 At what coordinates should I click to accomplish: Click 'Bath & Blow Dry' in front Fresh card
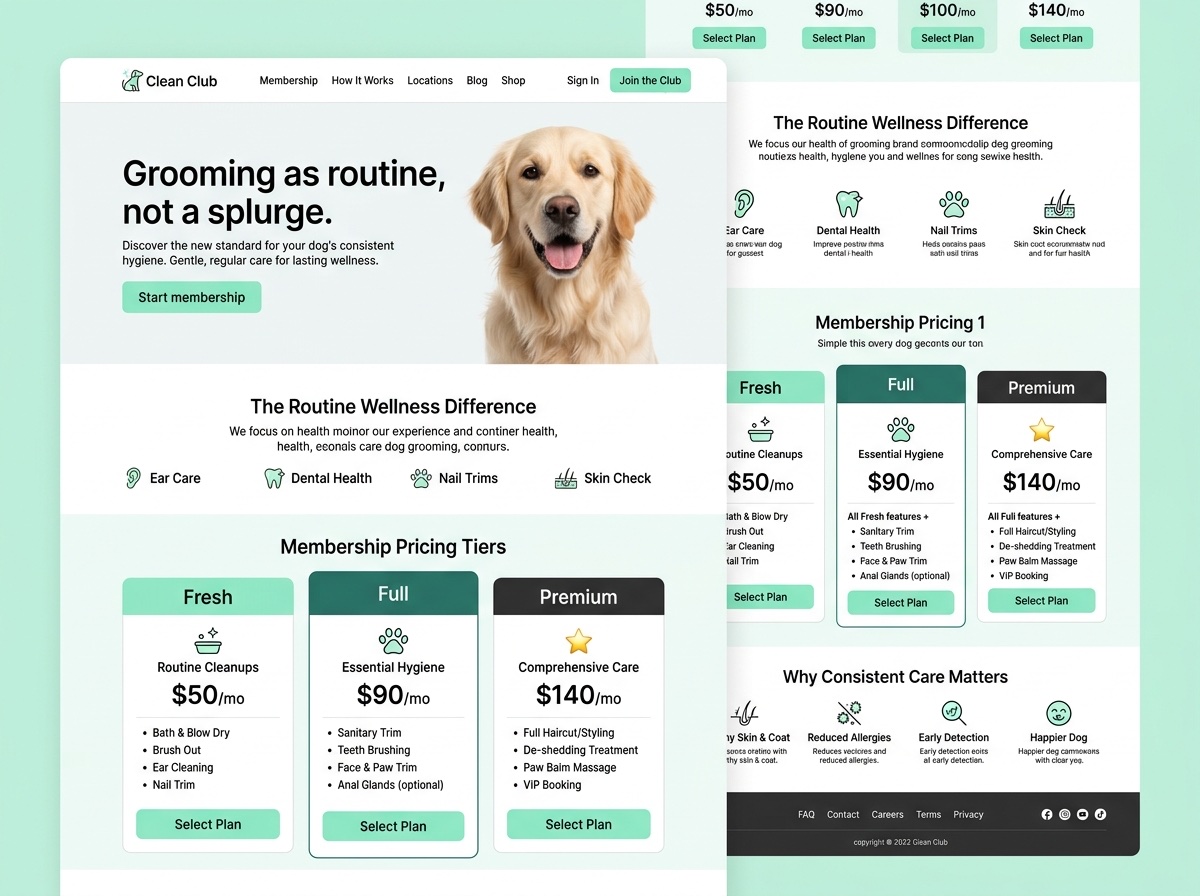click(x=191, y=733)
